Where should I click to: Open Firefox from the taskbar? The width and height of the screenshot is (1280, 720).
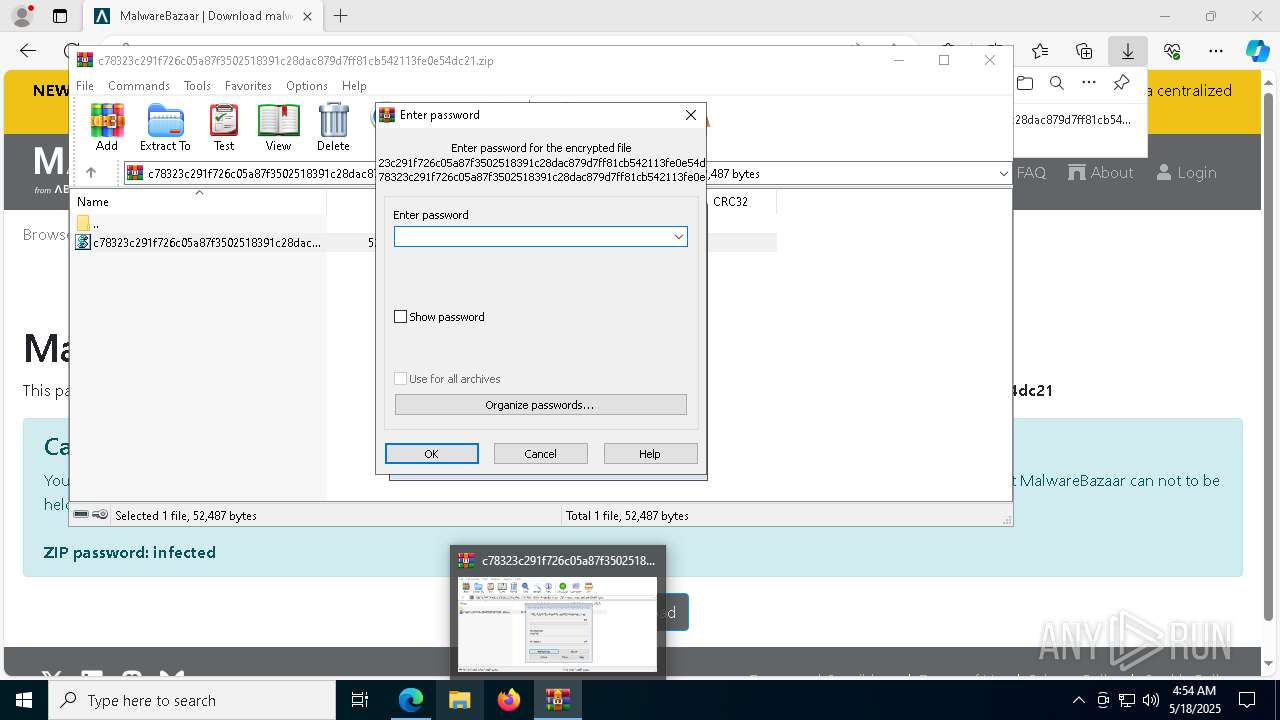pos(509,700)
